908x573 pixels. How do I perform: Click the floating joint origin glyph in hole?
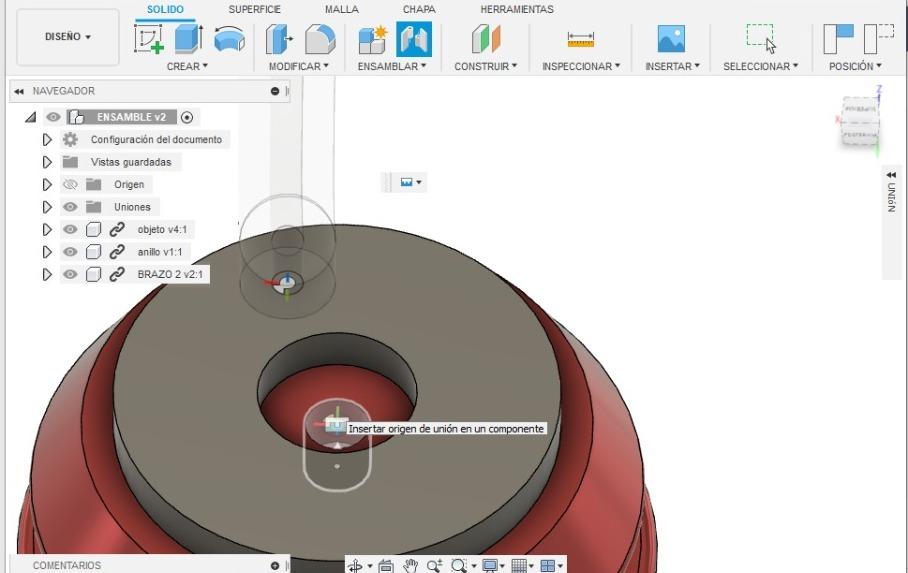336,425
